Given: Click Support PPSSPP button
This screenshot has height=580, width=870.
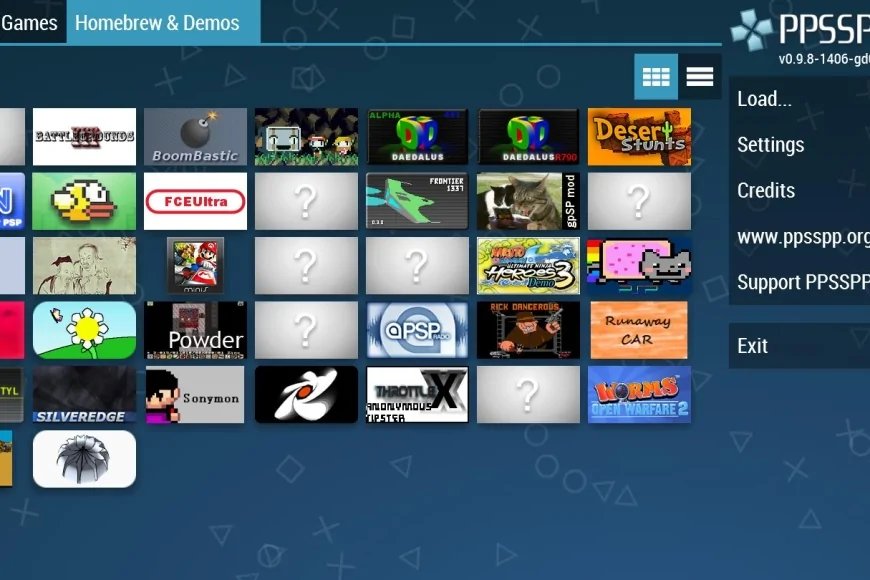Looking at the screenshot, I should 800,282.
